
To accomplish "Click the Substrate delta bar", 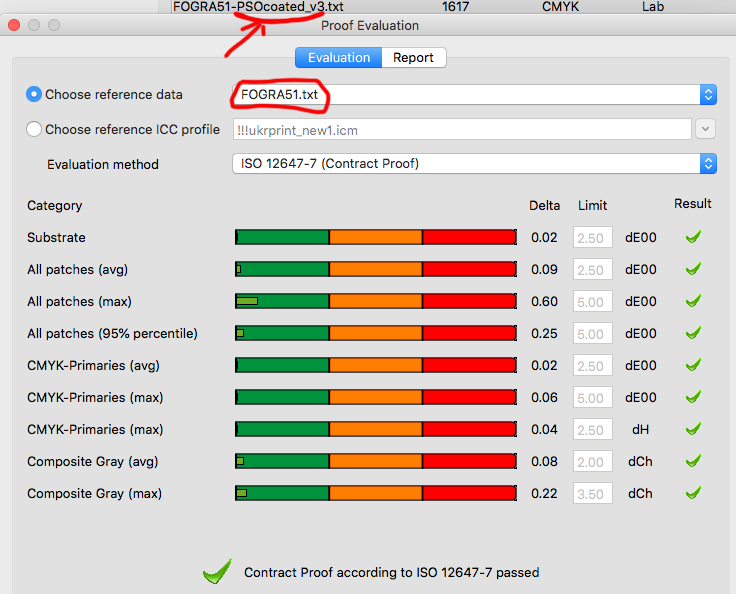I will 376,237.
